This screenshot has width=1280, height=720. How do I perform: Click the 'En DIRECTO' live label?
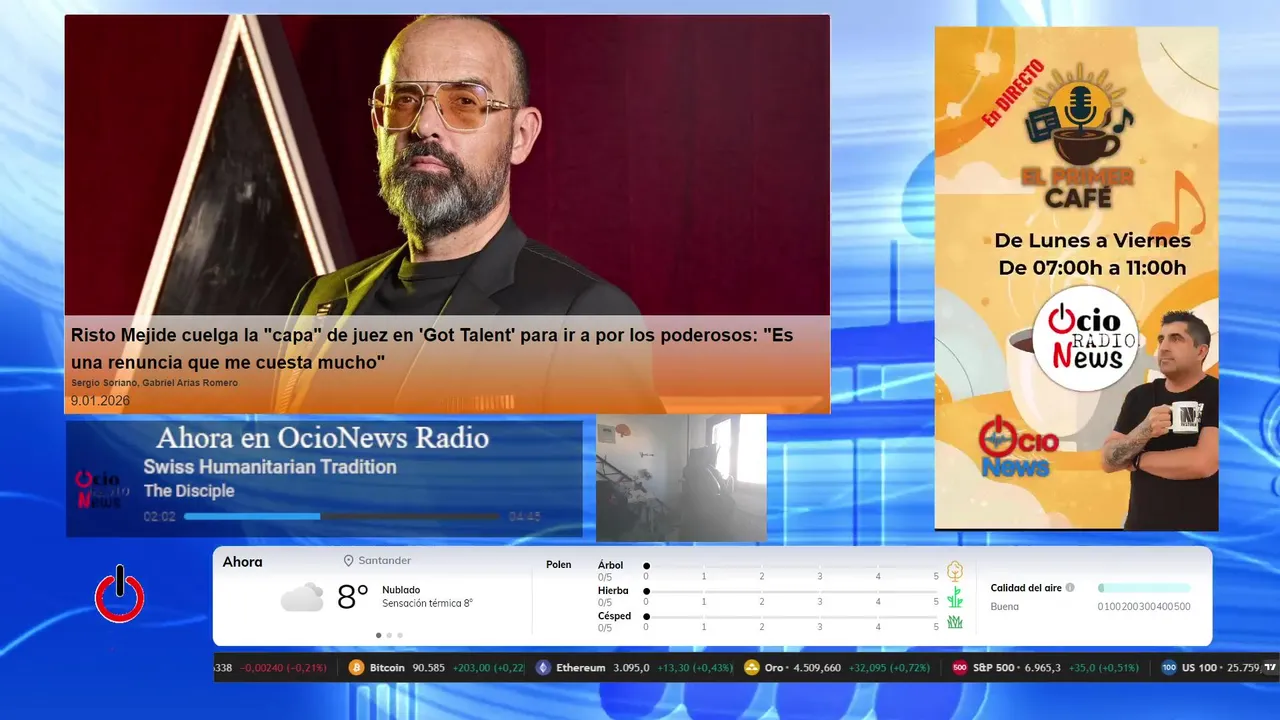coord(1012,92)
